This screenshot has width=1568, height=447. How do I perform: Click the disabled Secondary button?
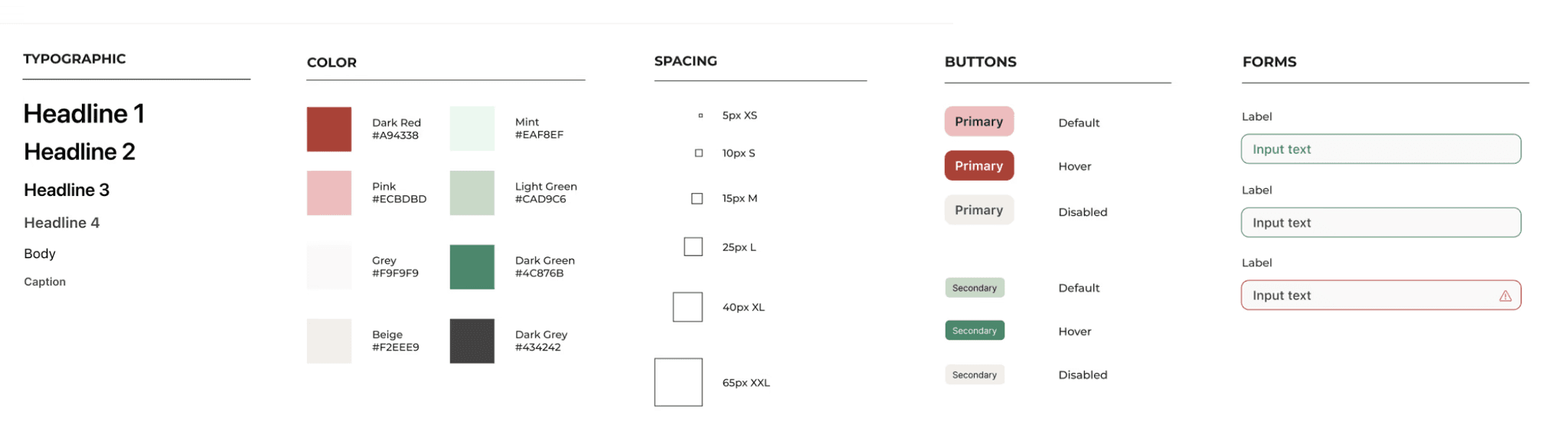(974, 375)
